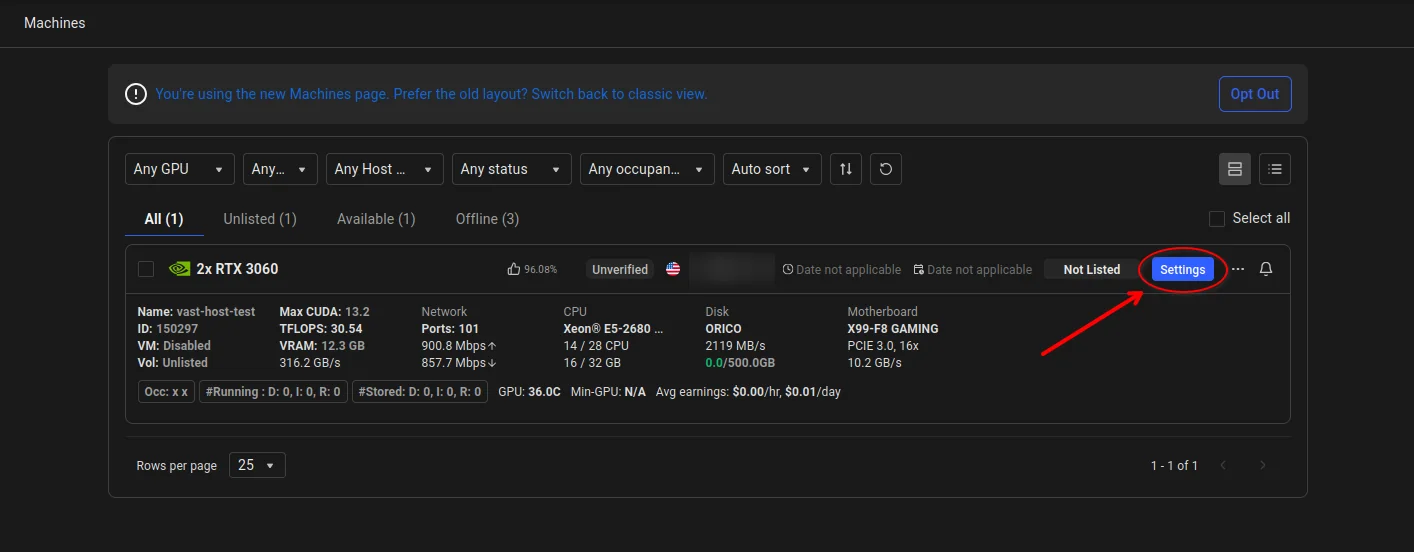1414x552 pixels.
Task: Click the 900.8 Mbps upload speed
Action: [x=459, y=345]
